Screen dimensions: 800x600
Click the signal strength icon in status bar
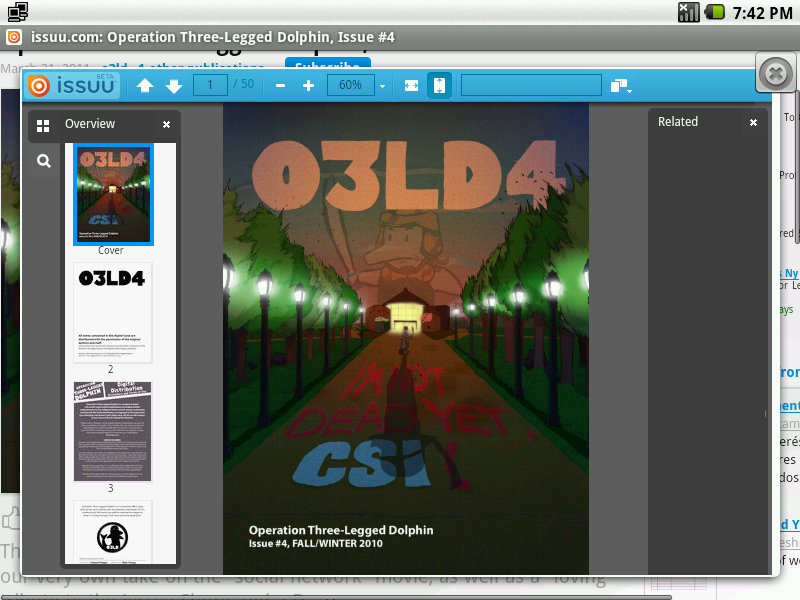[x=688, y=12]
